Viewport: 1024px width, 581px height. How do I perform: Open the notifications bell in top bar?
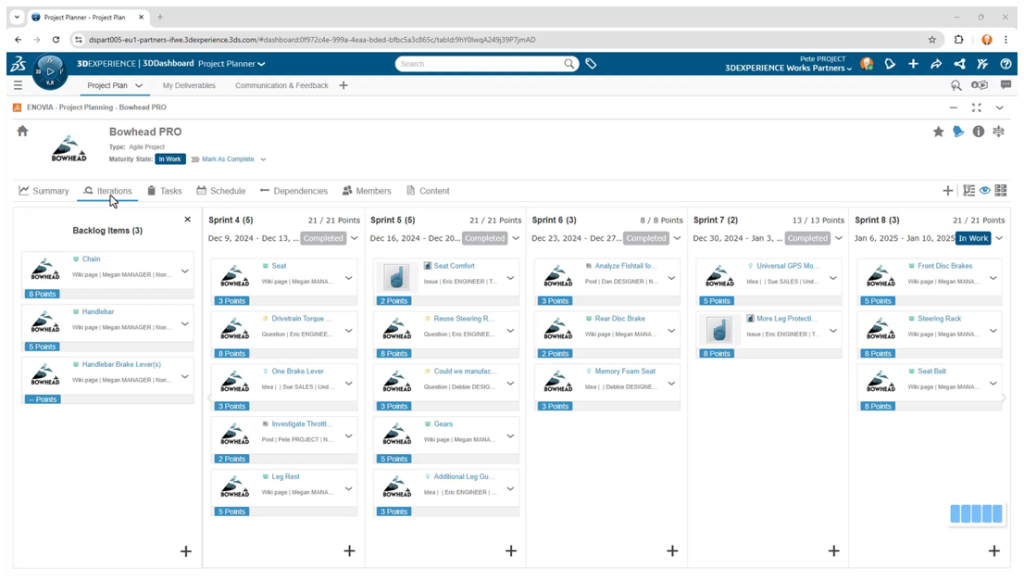tap(889, 64)
